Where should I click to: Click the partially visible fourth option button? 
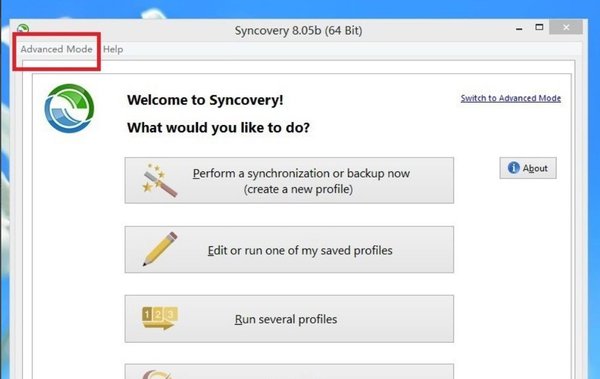point(289,371)
